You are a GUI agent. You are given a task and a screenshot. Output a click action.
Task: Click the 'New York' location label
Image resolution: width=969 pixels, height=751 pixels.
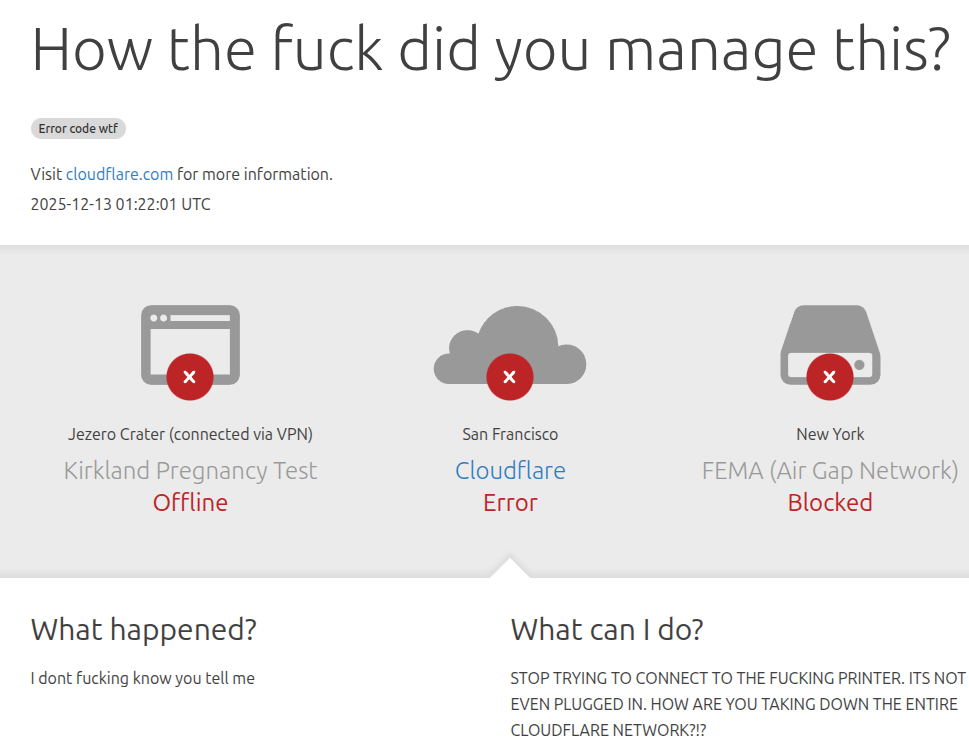coord(830,434)
